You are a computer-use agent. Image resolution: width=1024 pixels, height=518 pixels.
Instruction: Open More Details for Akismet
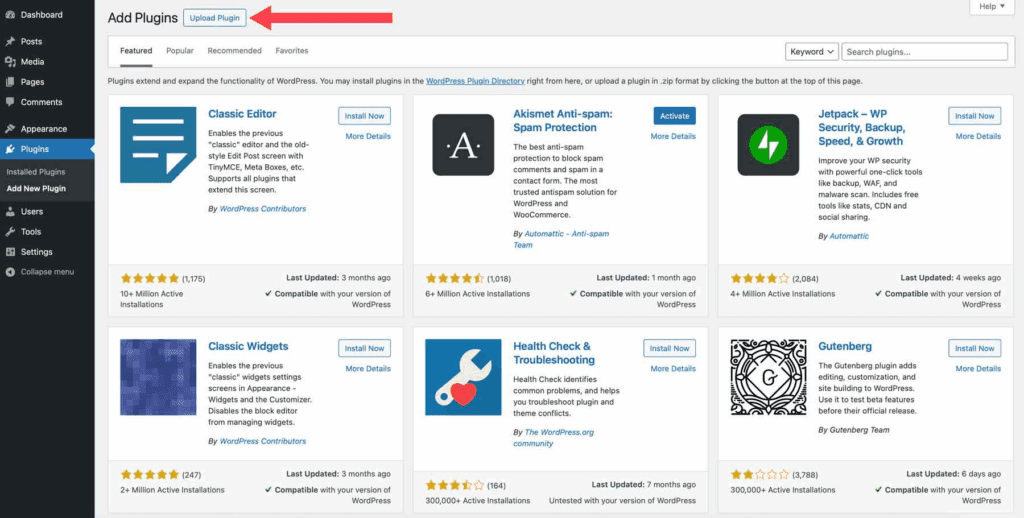coord(673,137)
